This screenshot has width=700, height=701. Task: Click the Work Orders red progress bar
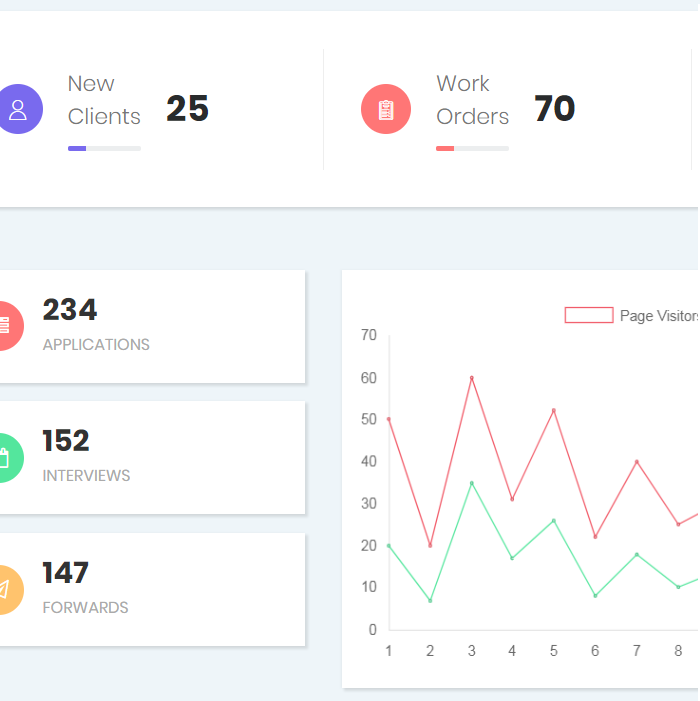472,148
